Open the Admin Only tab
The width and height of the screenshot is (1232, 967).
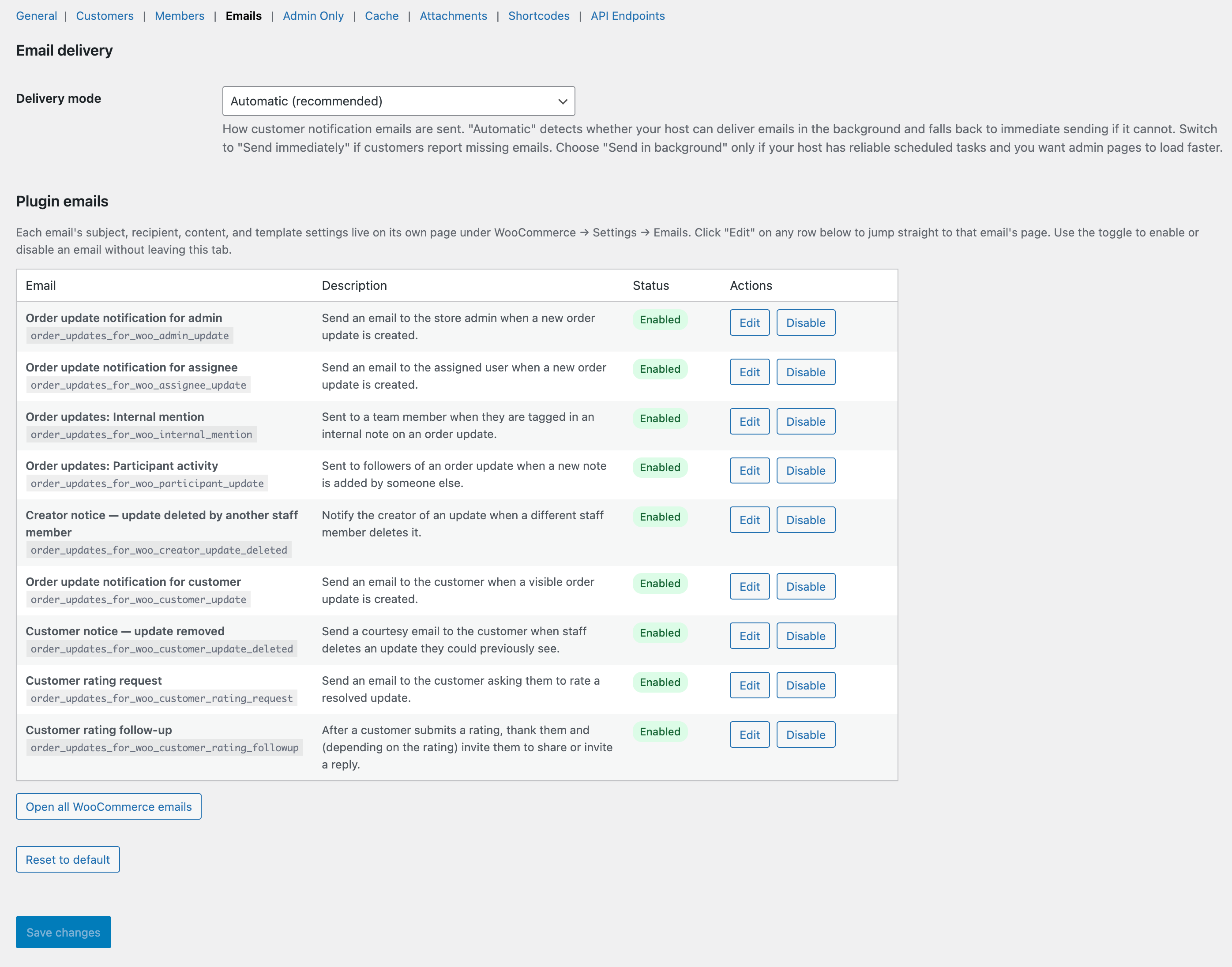[313, 16]
